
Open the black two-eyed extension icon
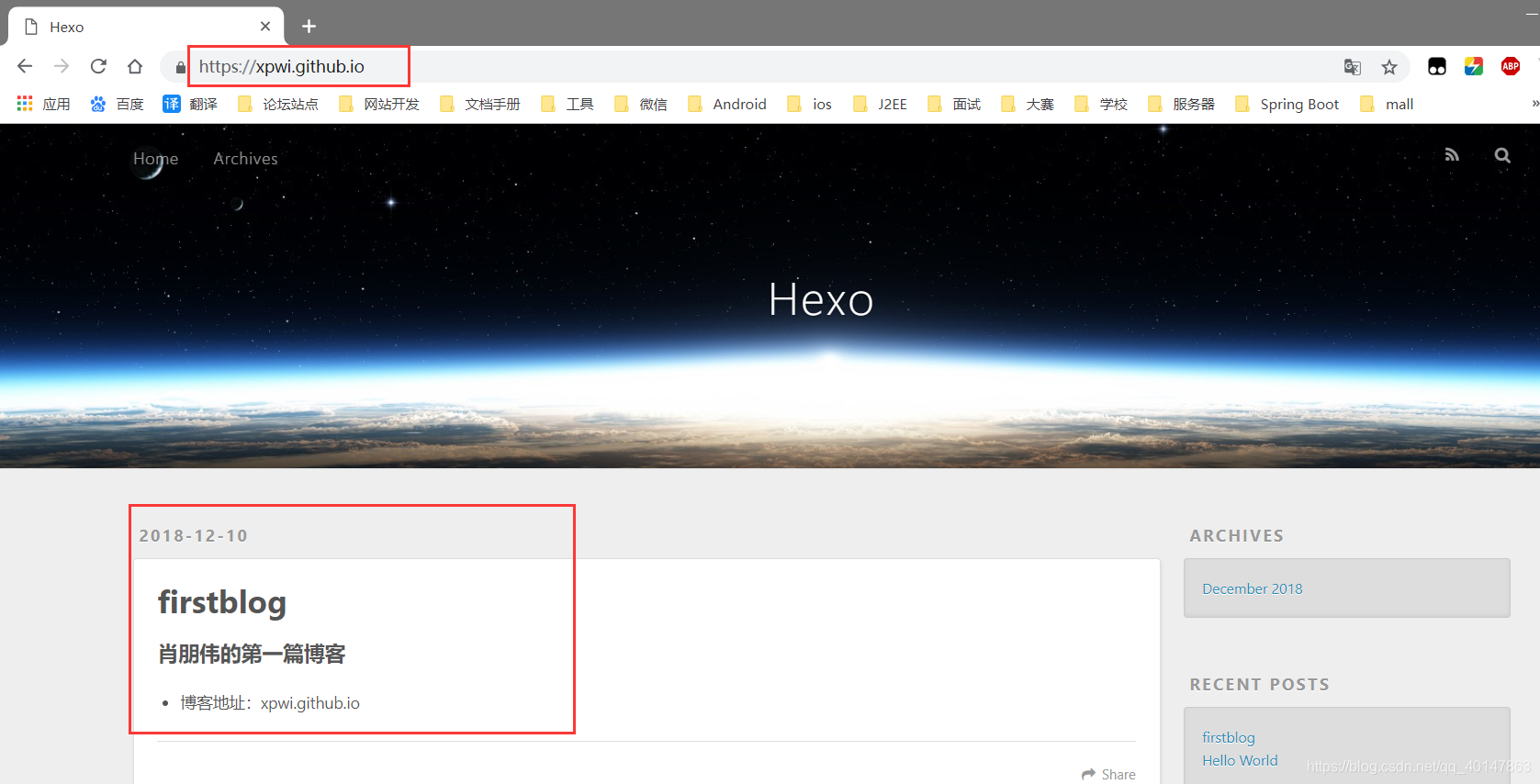pyautogui.click(x=1437, y=66)
